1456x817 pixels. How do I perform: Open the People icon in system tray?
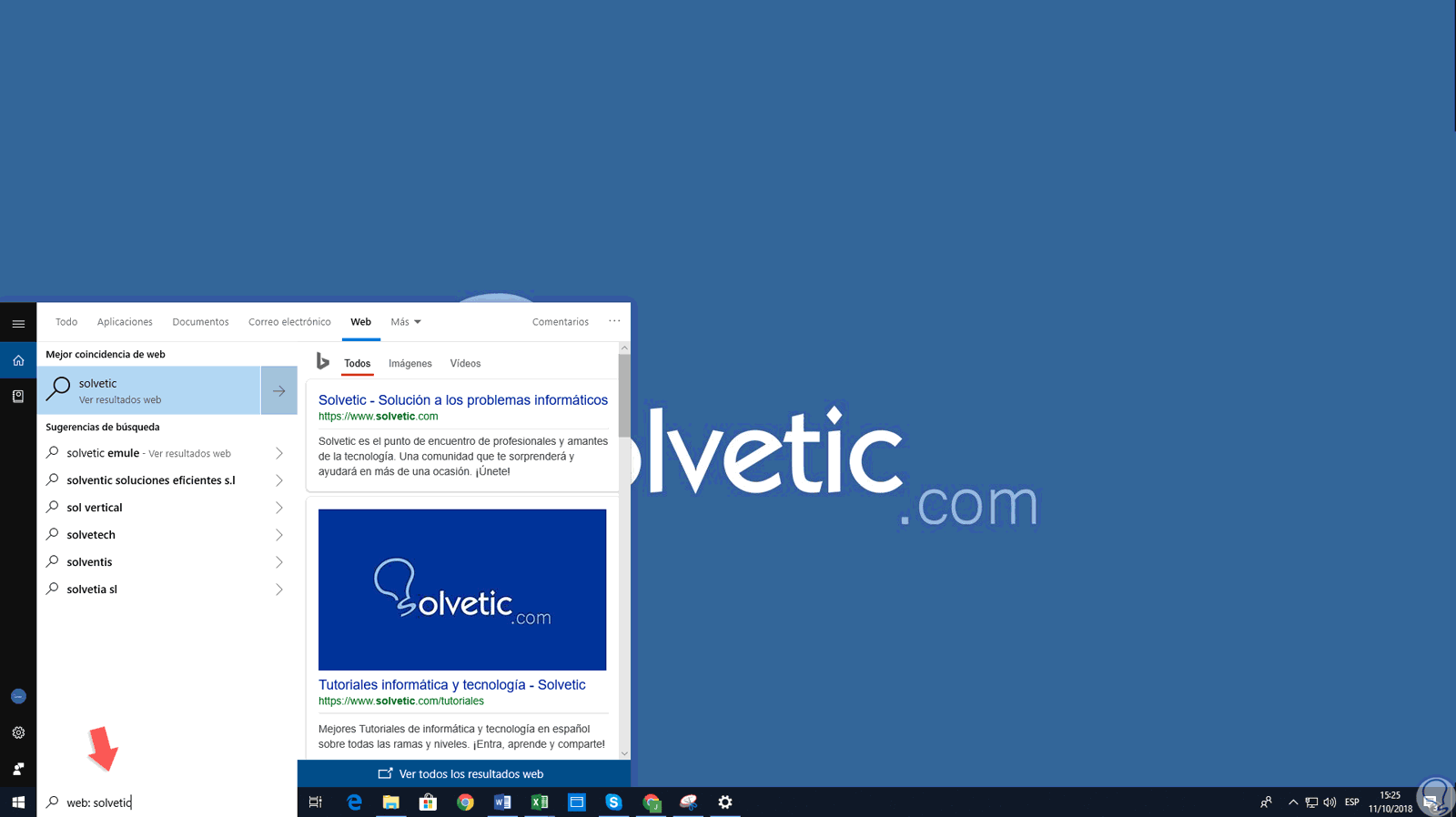(x=1266, y=802)
